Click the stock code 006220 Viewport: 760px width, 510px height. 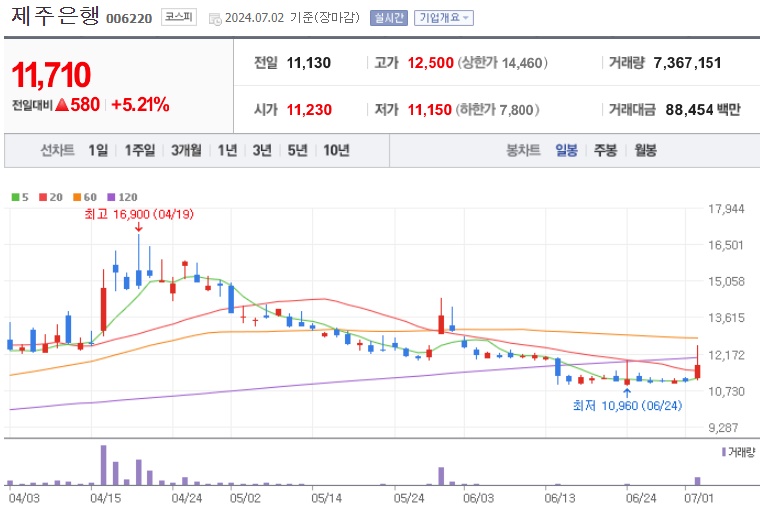[x=129, y=18]
